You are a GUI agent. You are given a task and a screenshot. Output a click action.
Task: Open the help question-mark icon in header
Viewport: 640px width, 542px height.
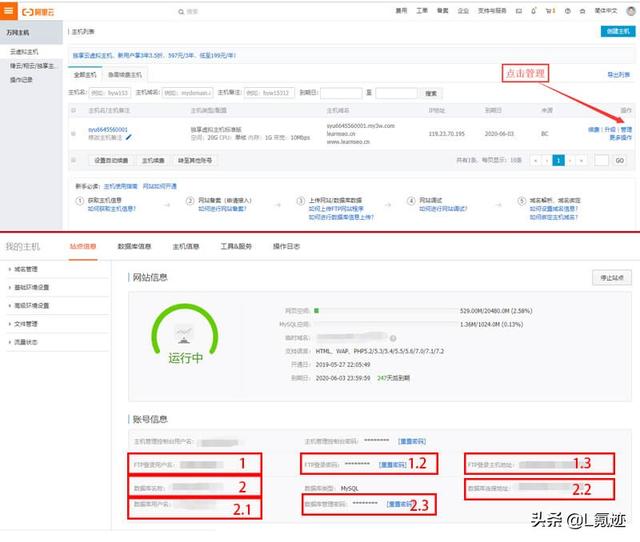tap(567, 11)
